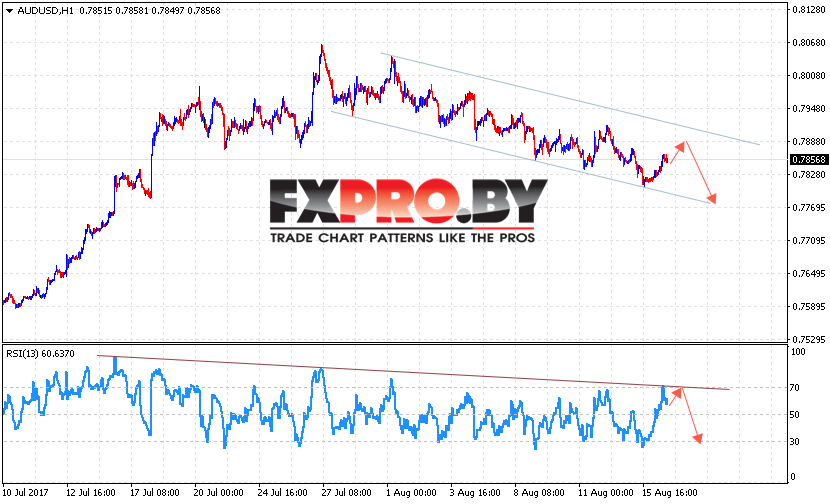
Task: Select time axis label 24 Jul 16:00
Action: [283, 493]
